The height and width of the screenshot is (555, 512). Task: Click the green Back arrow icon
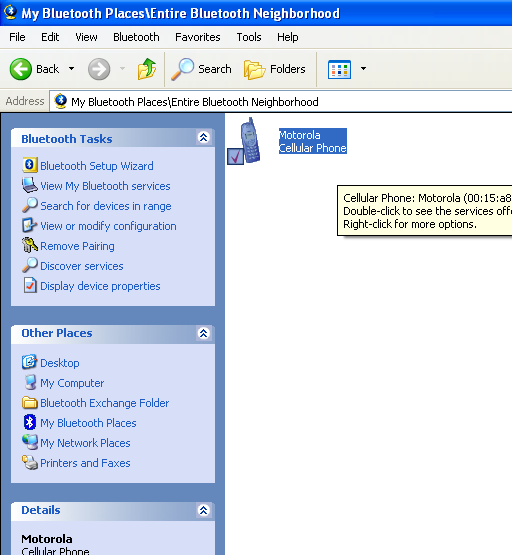pos(21,69)
